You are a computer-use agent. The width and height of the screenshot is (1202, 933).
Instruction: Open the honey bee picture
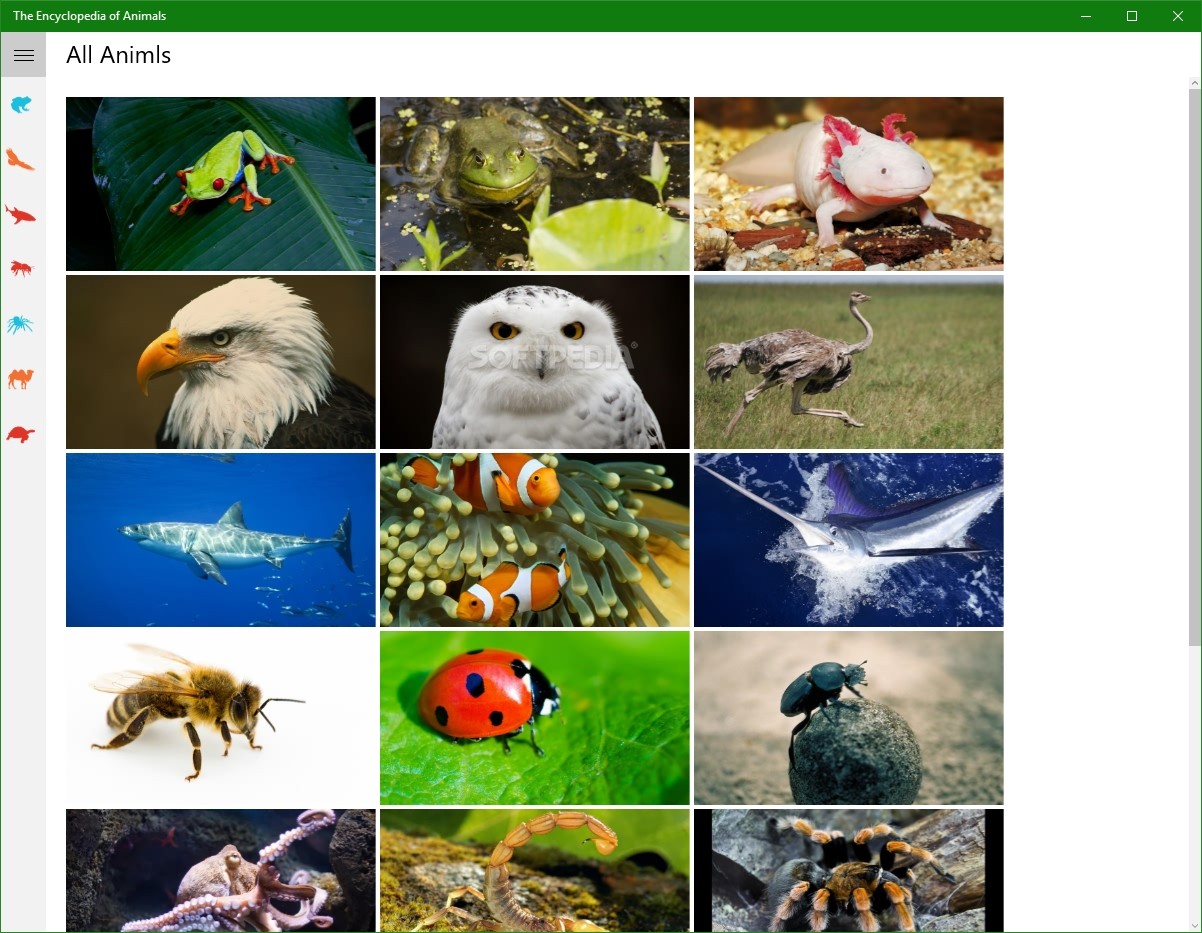[x=221, y=718]
